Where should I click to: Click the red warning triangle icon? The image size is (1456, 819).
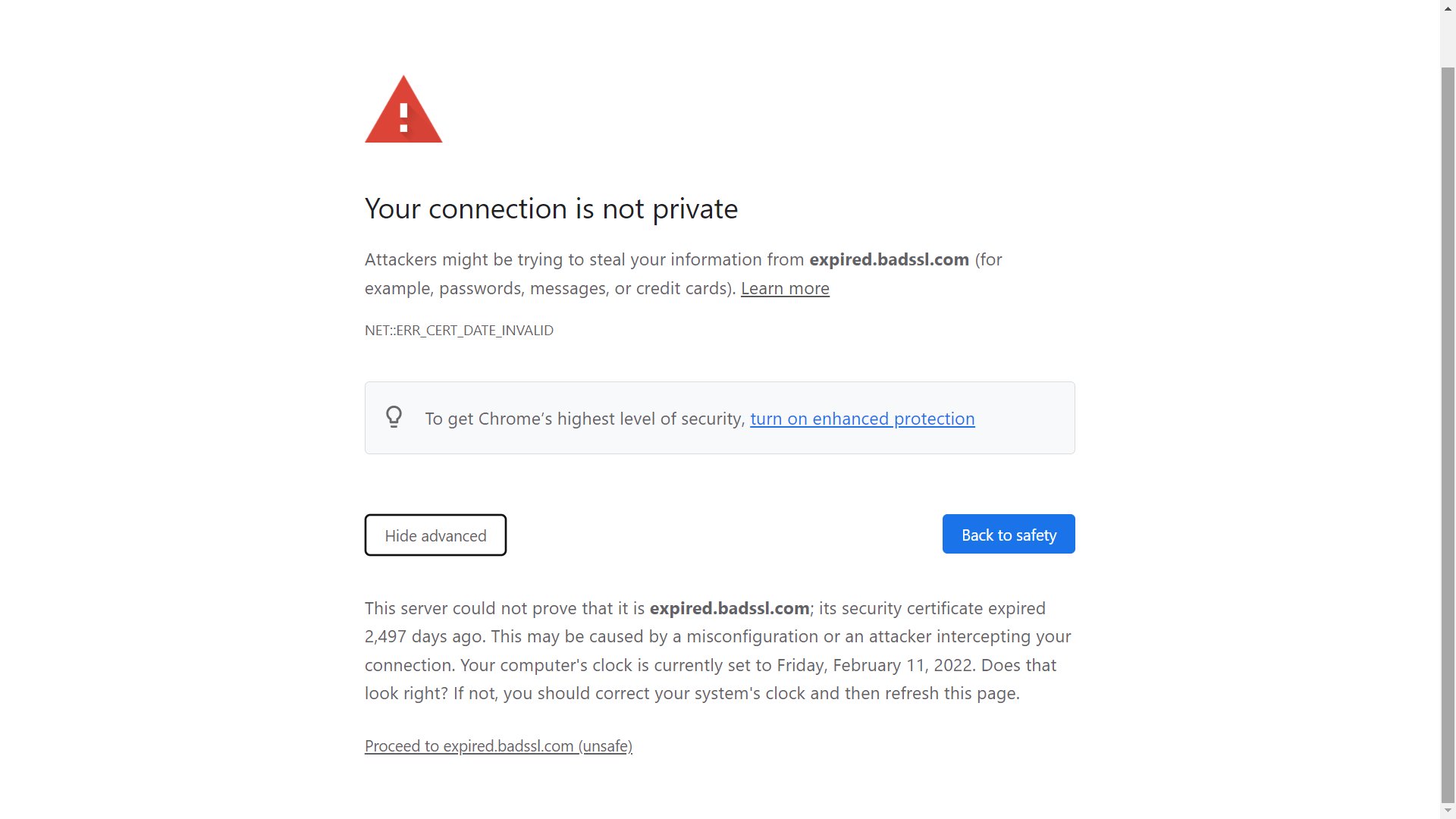[403, 111]
